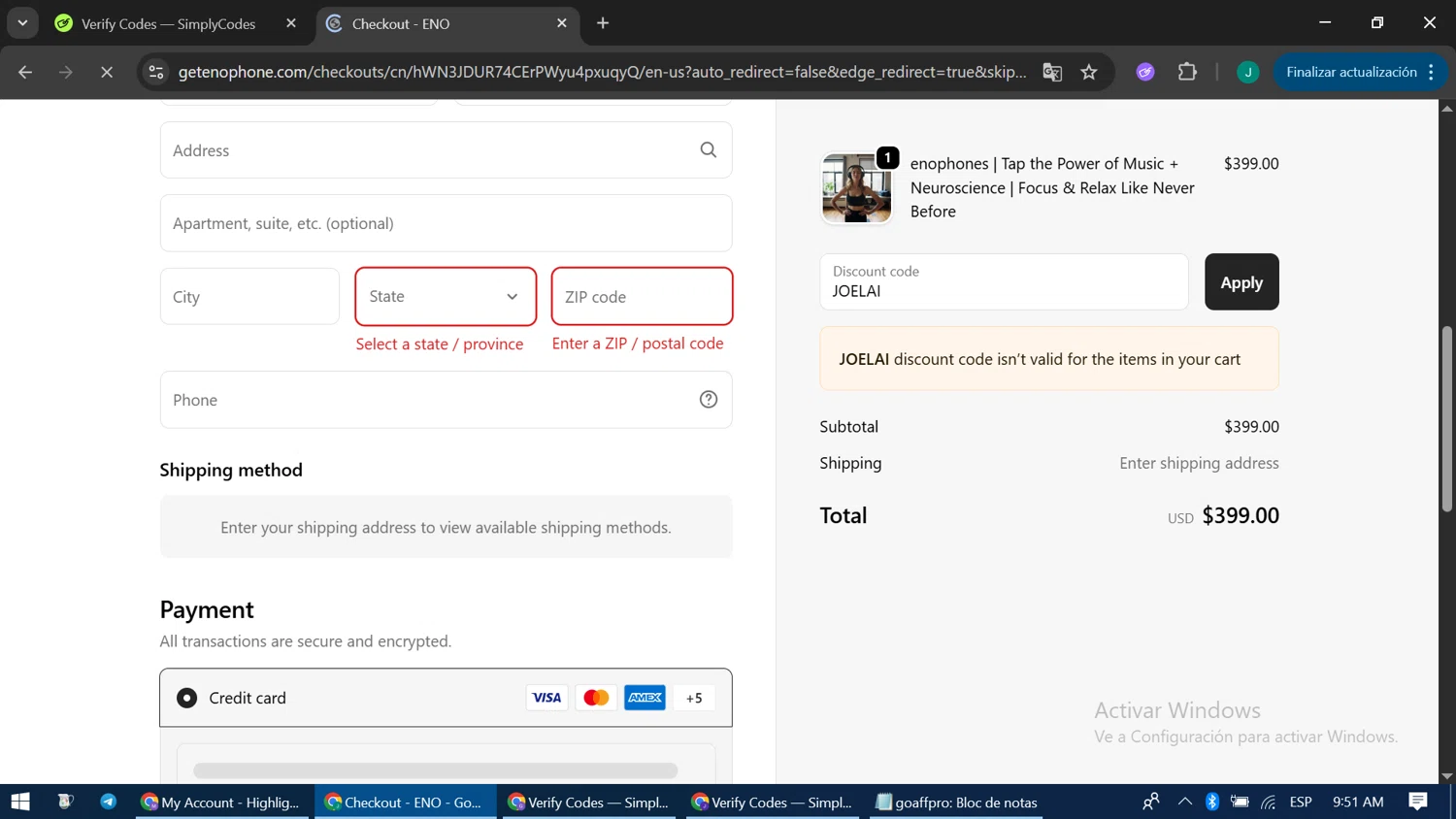
Task: Click the enophones product title text
Action: 1052,187
